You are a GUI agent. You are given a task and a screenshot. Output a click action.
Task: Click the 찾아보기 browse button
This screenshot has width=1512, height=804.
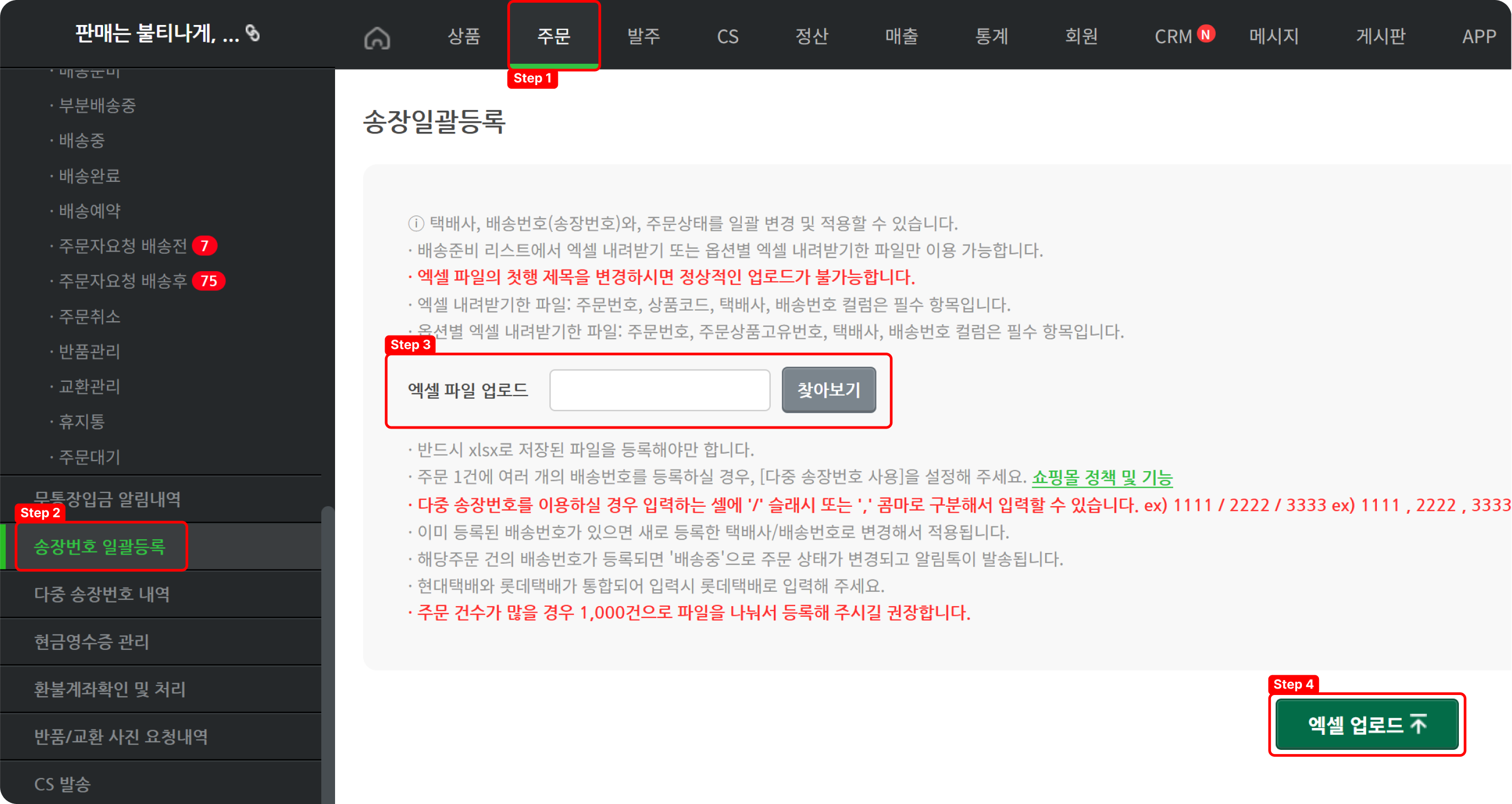[829, 390]
